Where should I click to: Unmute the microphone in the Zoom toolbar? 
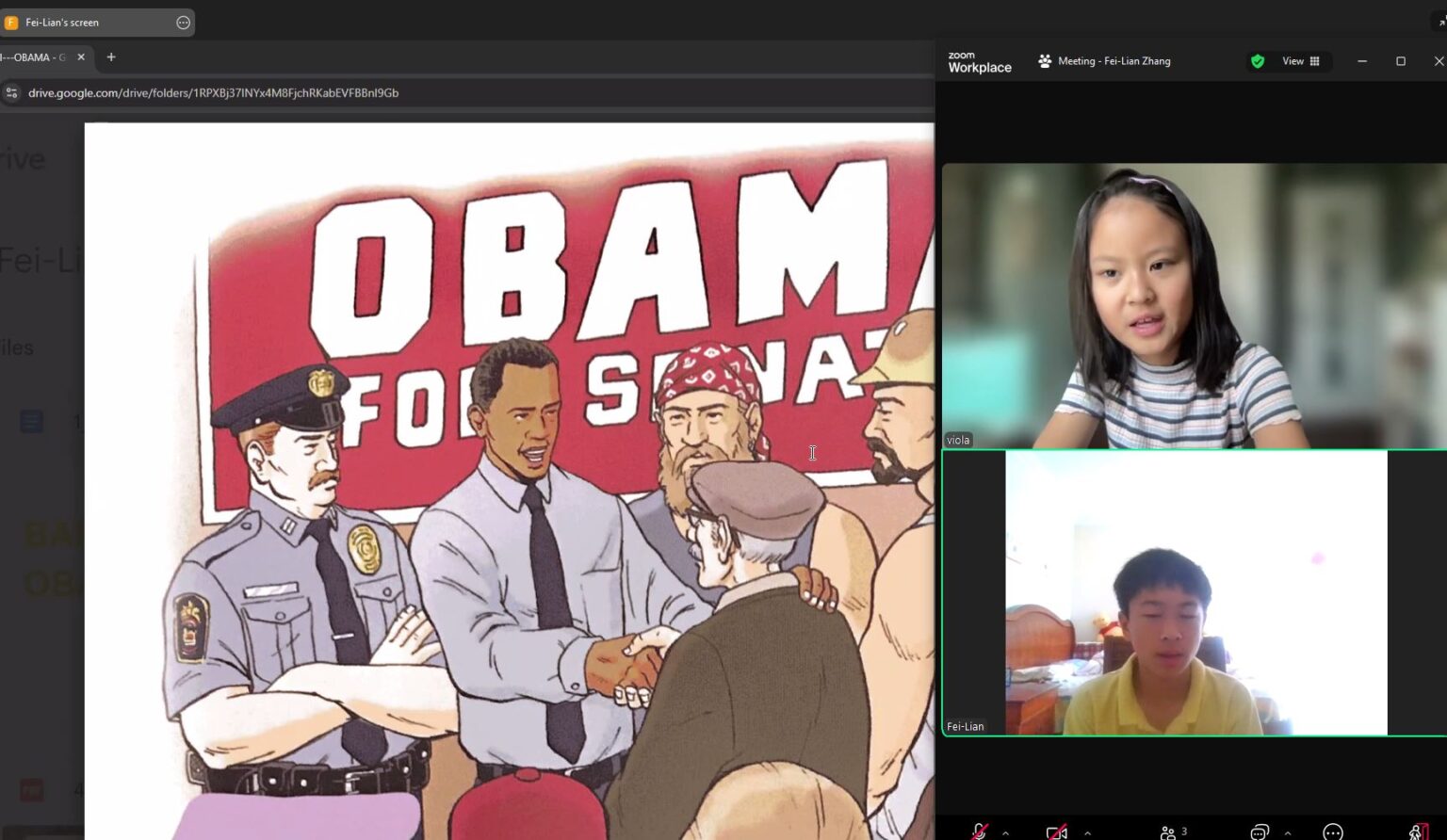coord(980,832)
